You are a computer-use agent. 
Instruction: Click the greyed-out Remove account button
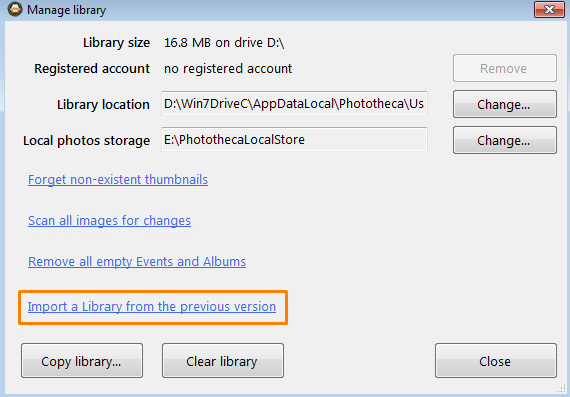505,68
